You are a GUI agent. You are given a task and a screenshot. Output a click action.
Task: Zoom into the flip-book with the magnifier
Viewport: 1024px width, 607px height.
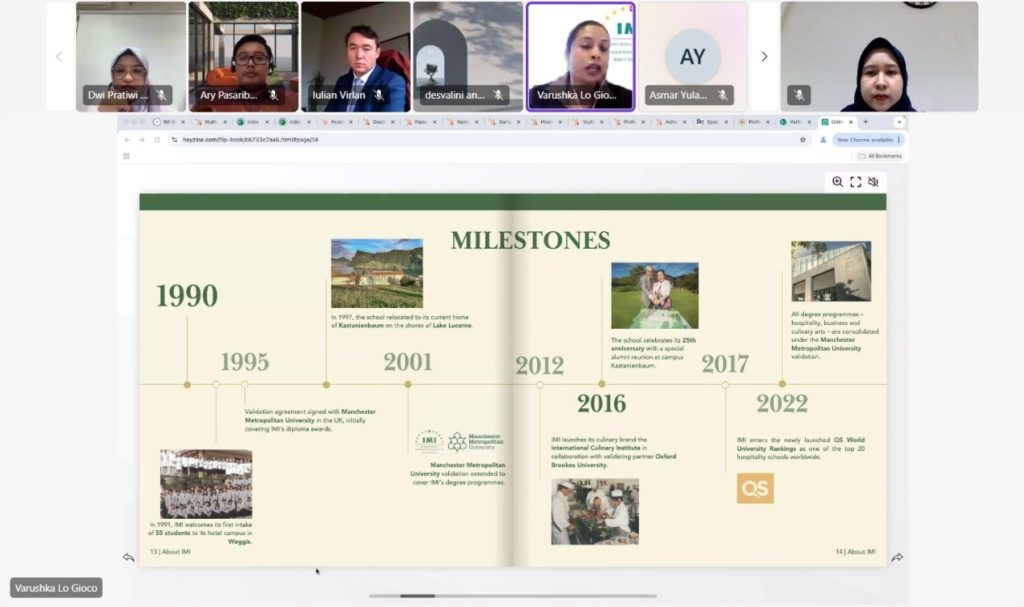pos(837,182)
